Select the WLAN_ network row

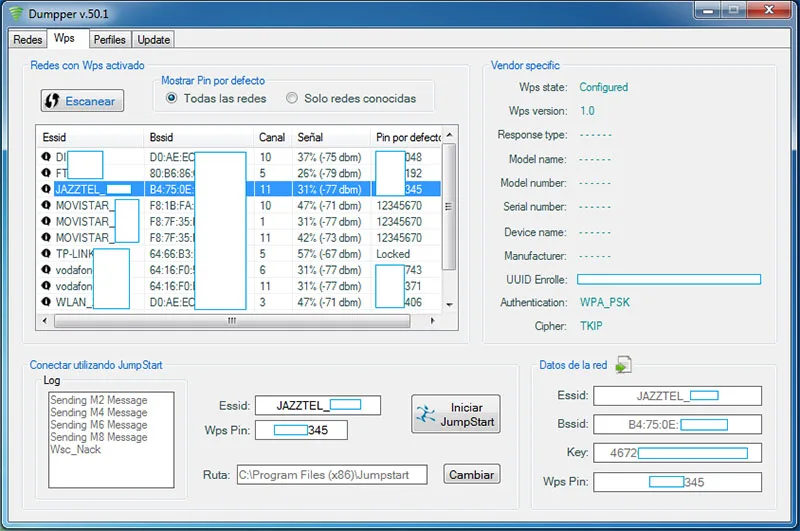click(x=239, y=302)
